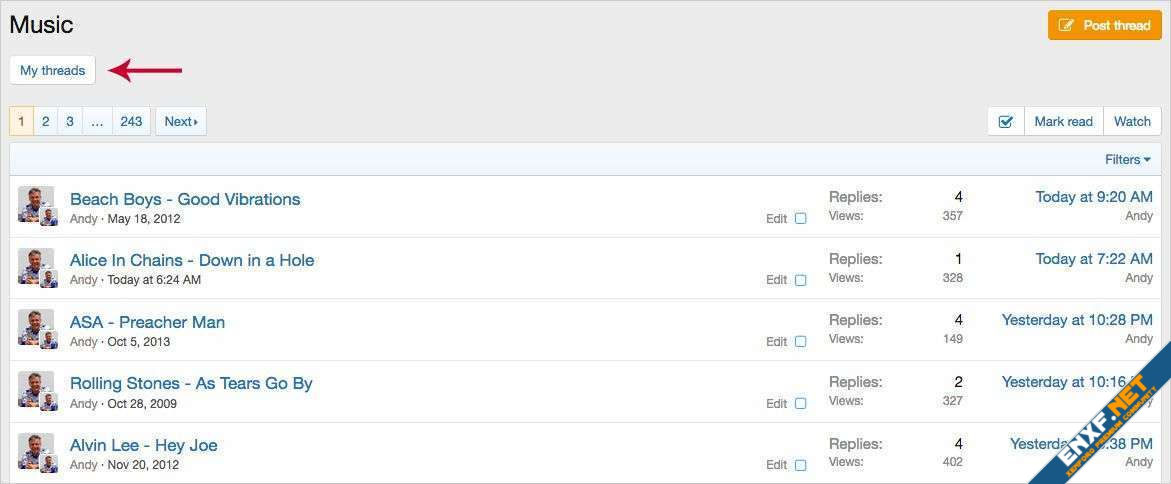Click avatar beside Rolling Stones thread

[x=36, y=389]
